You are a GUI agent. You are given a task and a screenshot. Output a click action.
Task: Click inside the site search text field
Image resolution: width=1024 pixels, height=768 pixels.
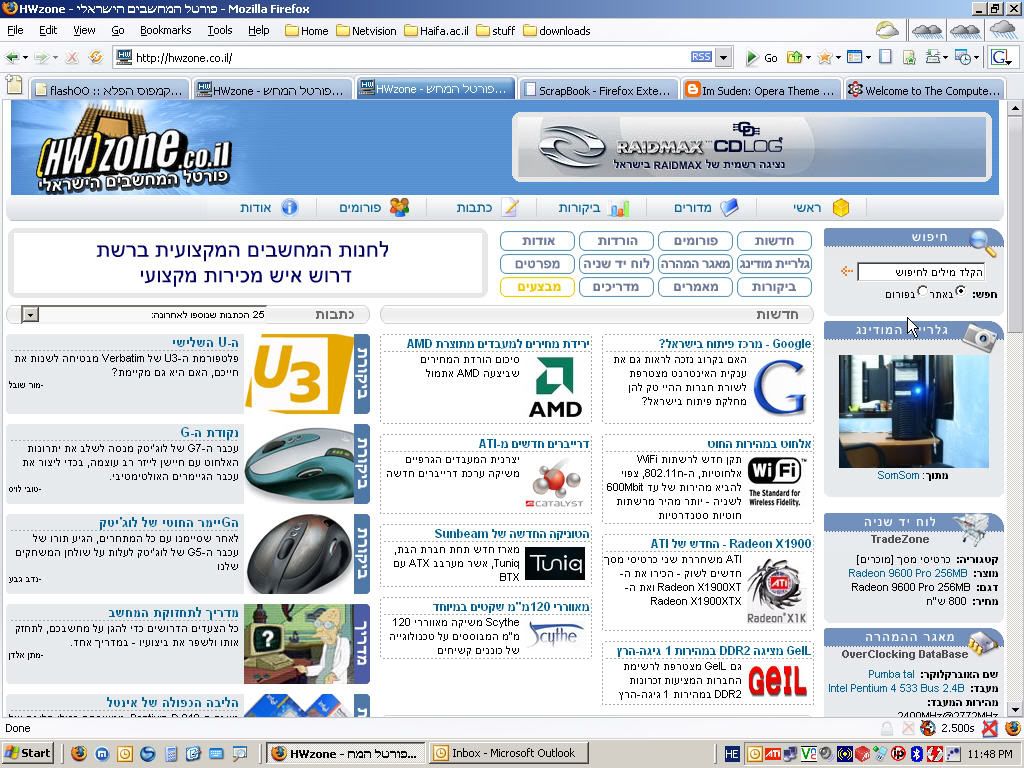[x=921, y=272]
